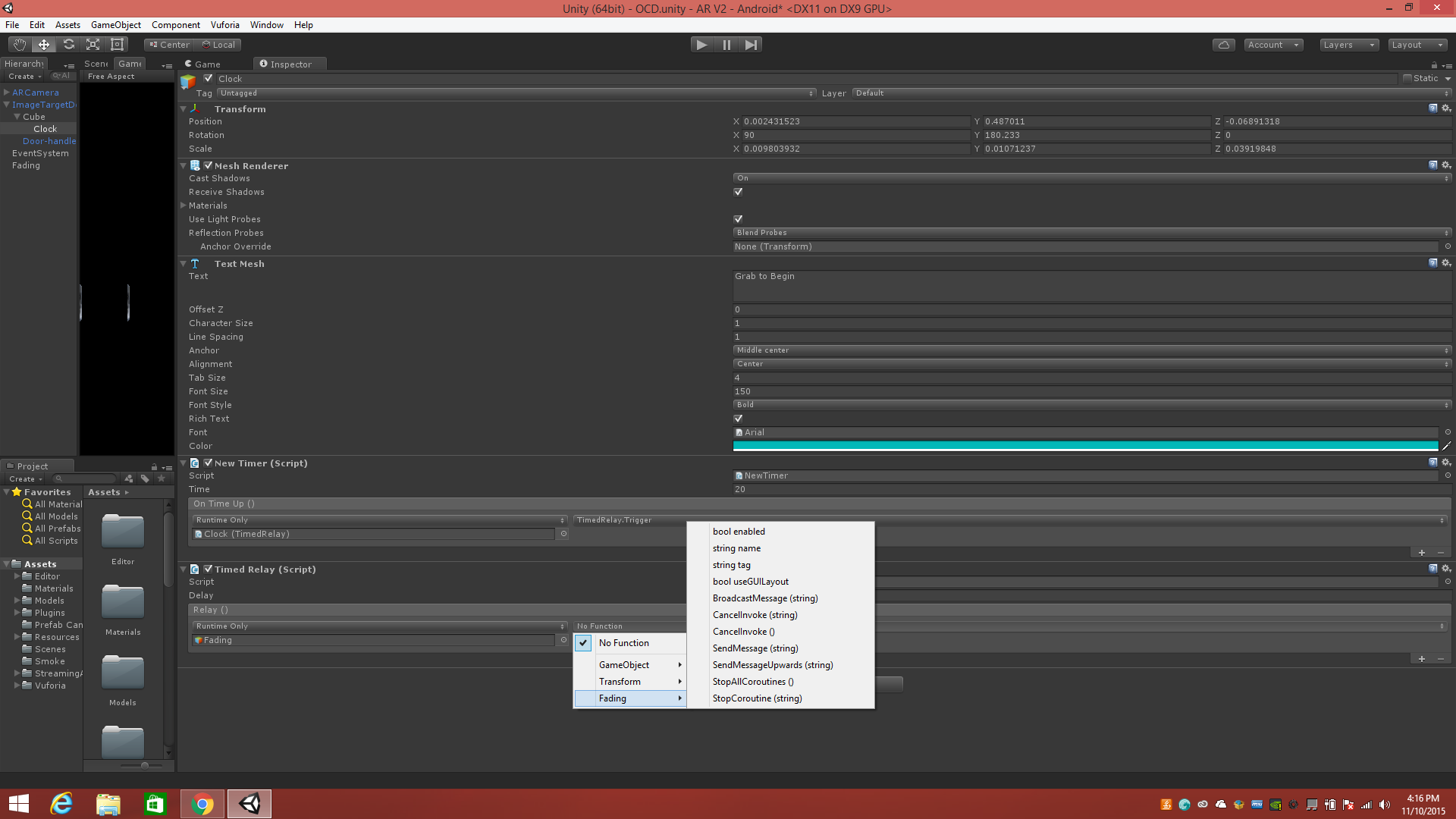
Task: Open the Layout dropdown
Action: point(1417,45)
